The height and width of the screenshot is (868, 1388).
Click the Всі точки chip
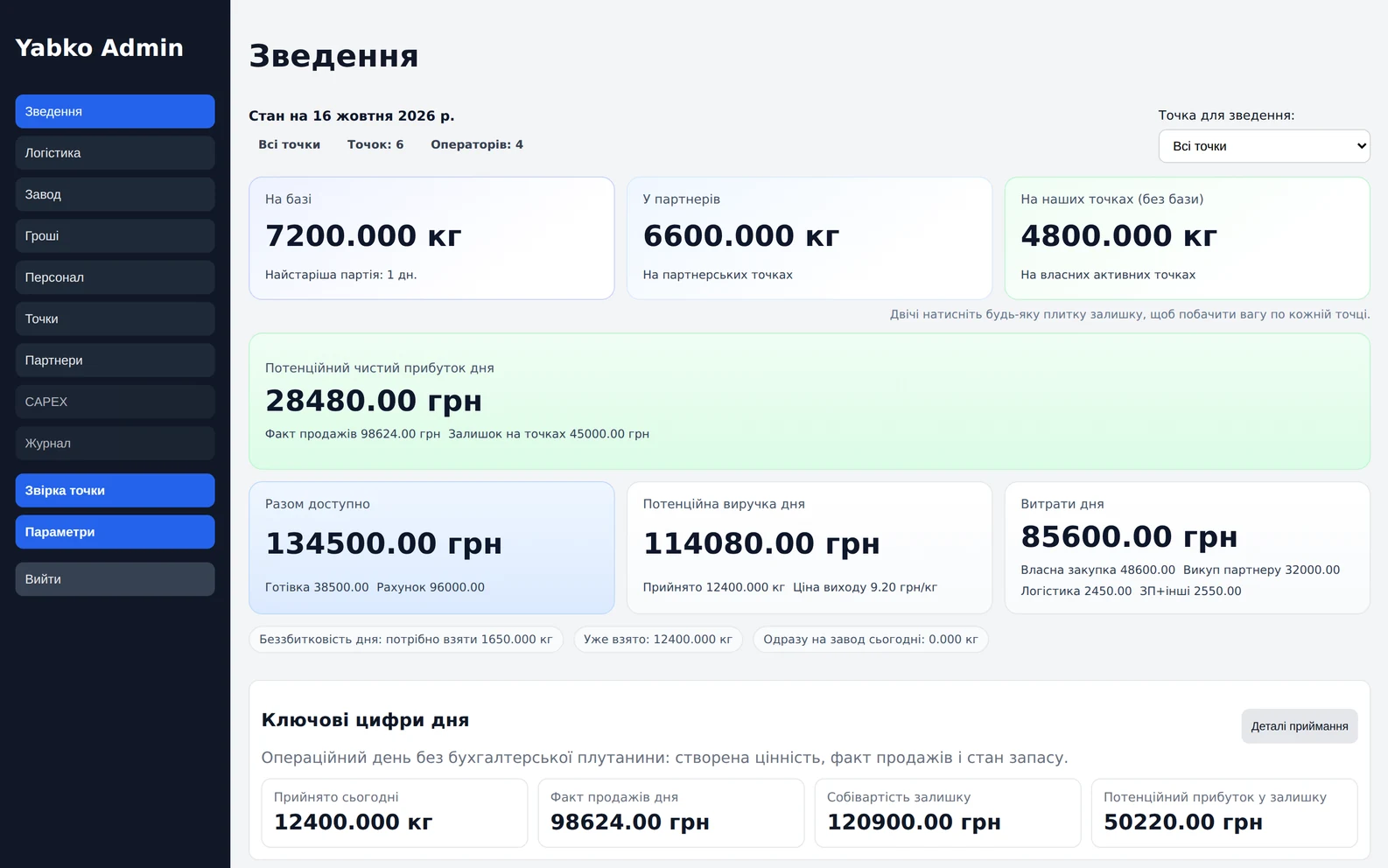[x=290, y=144]
